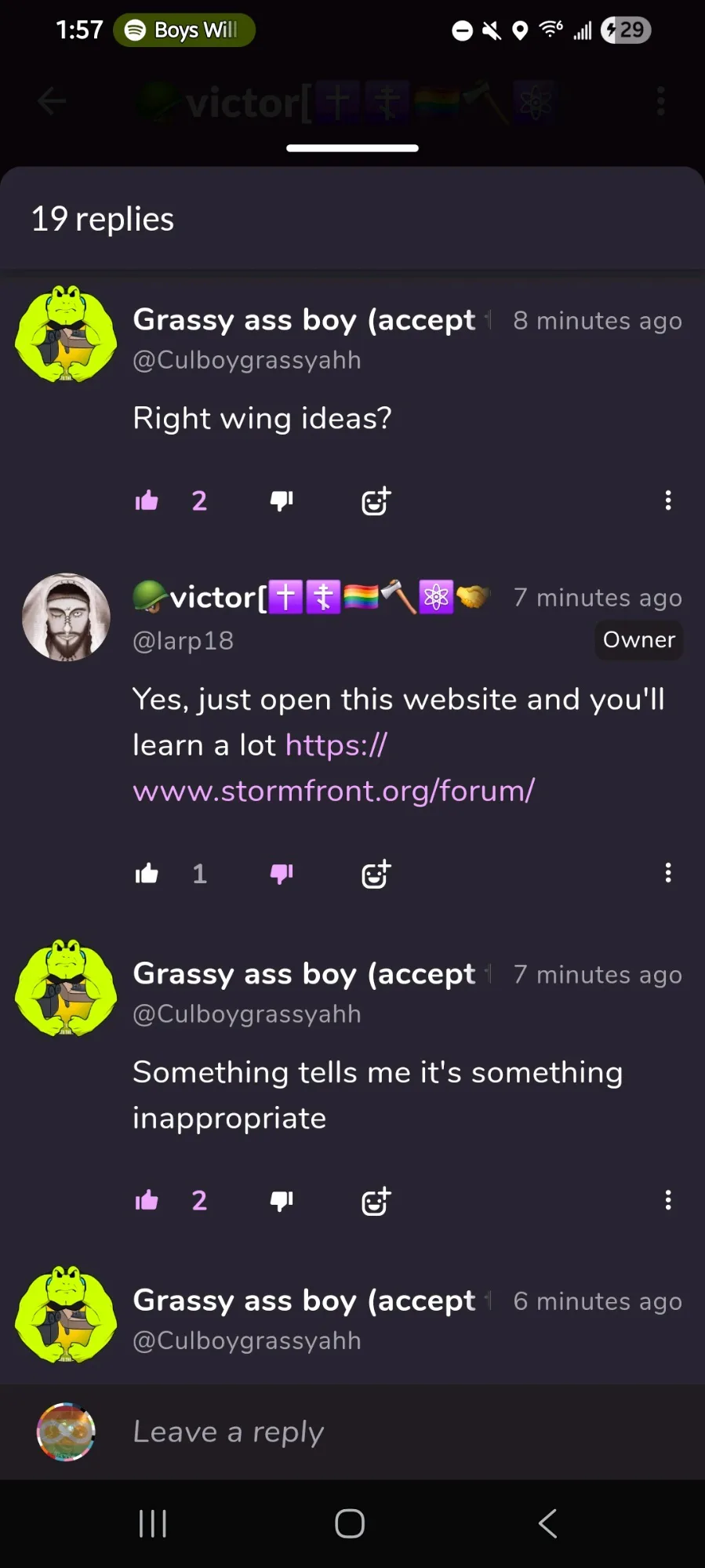Tap the replies sheet drag handle
Screen dimensions: 705x1568
[352, 147]
